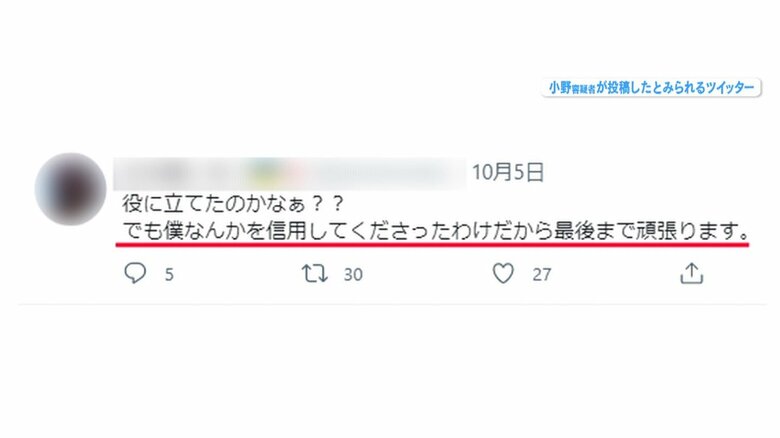Click the reply speech bubble icon
The width and height of the screenshot is (780, 438).
click(x=135, y=273)
